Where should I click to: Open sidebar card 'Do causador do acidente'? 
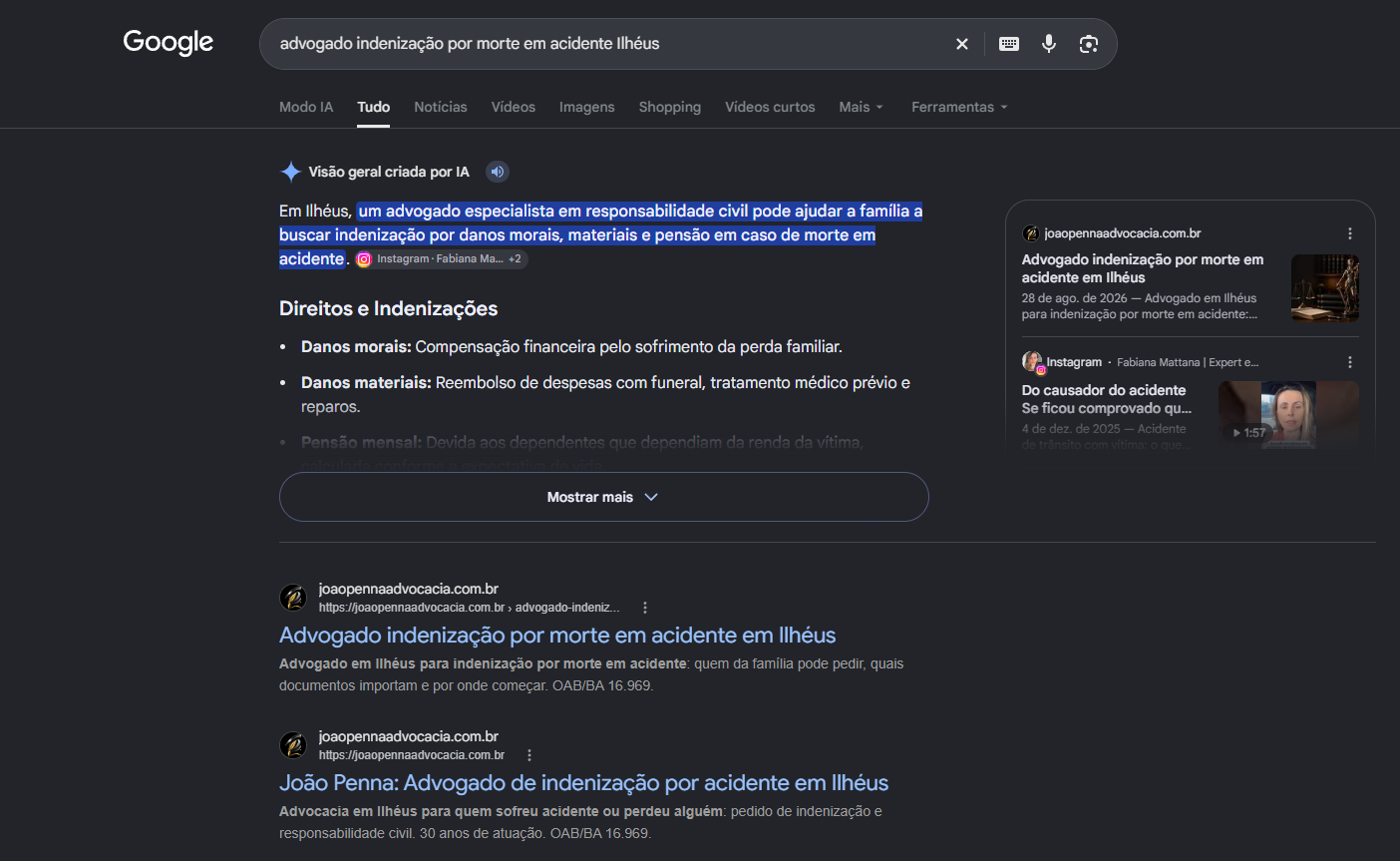1107,399
